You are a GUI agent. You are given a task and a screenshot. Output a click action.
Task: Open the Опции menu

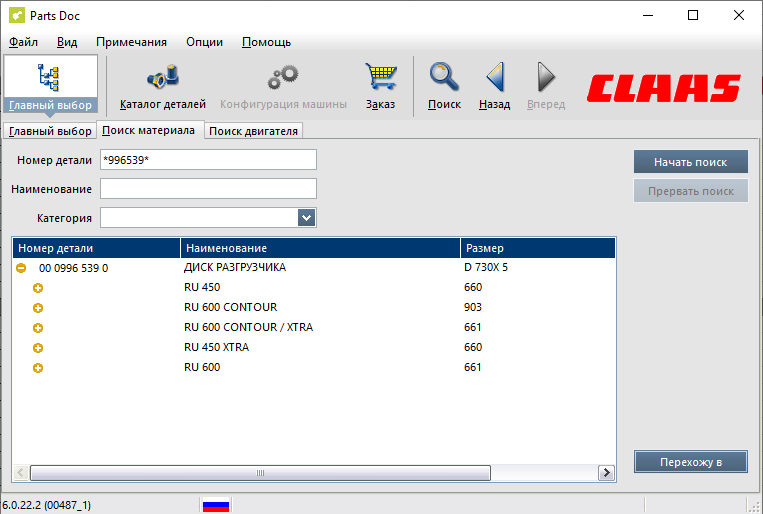(x=204, y=42)
